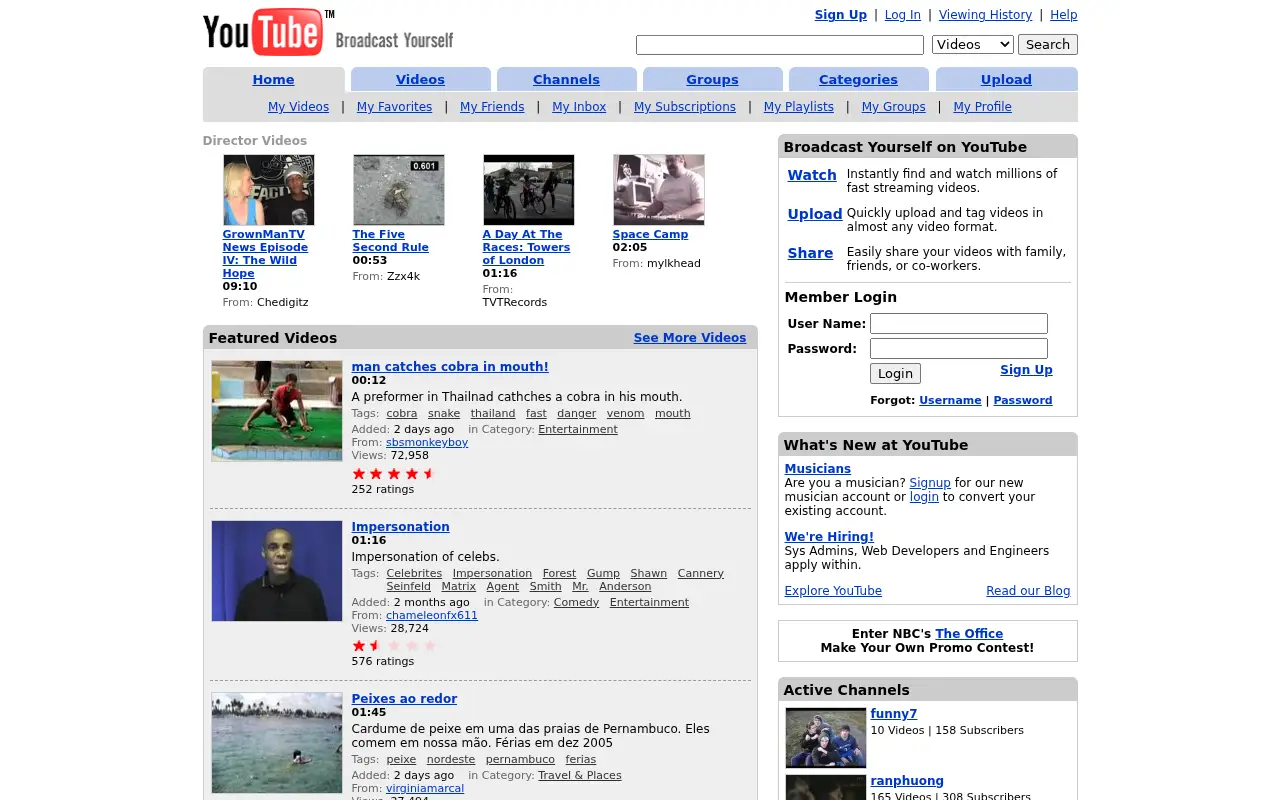The image size is (1280, 800).
Task: Open the Impersonation video thumbnail
Action: (x=277, y=571)
